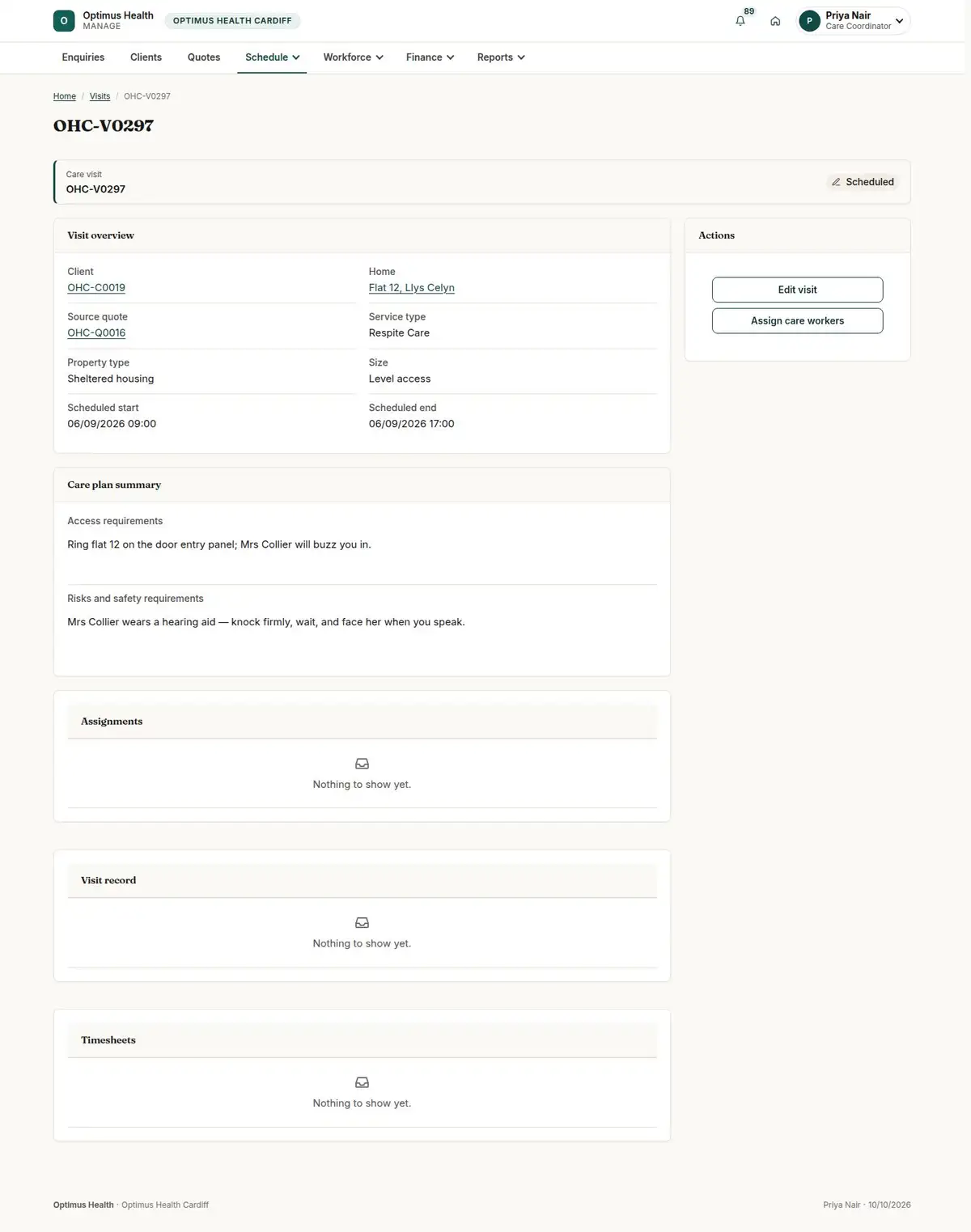Click the Visit overview heading
The width and height of the screenshot is (971, 1232).
pyautogui.click(x=101, y=235)
